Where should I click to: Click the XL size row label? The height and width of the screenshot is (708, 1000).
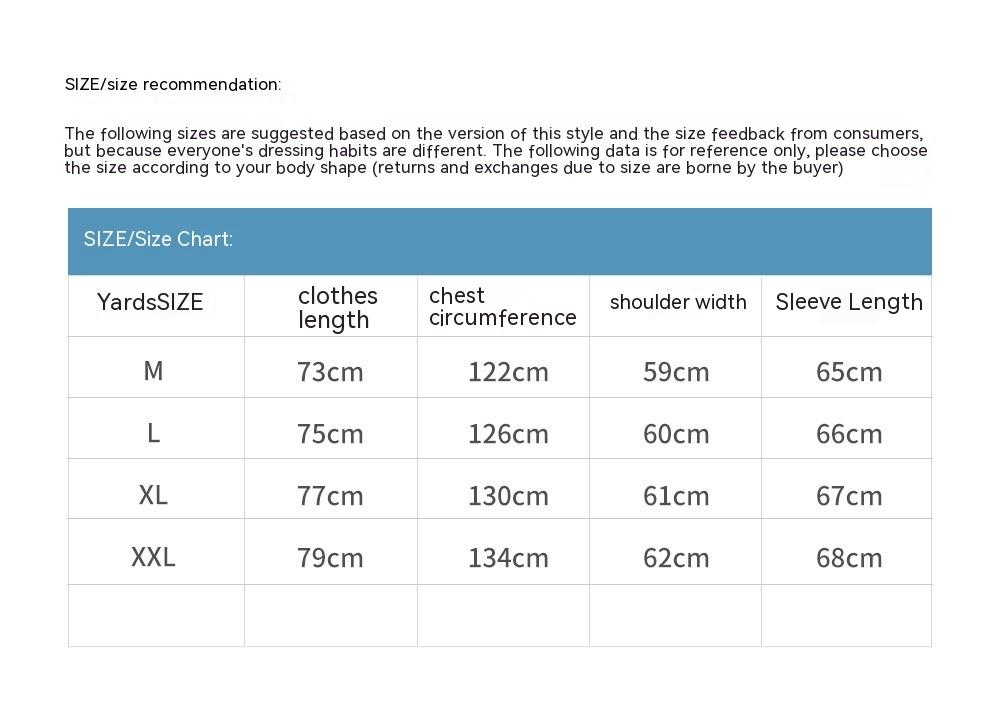[x=153, y=495]
